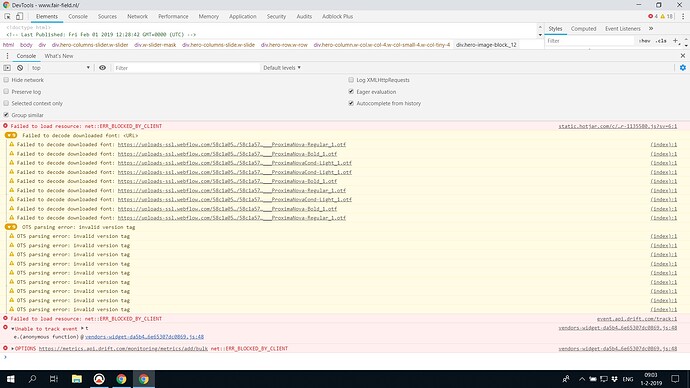Enable the Hide network checkbox
The image size is (690, 388).
pyautogui.click(x=6, y=80)
